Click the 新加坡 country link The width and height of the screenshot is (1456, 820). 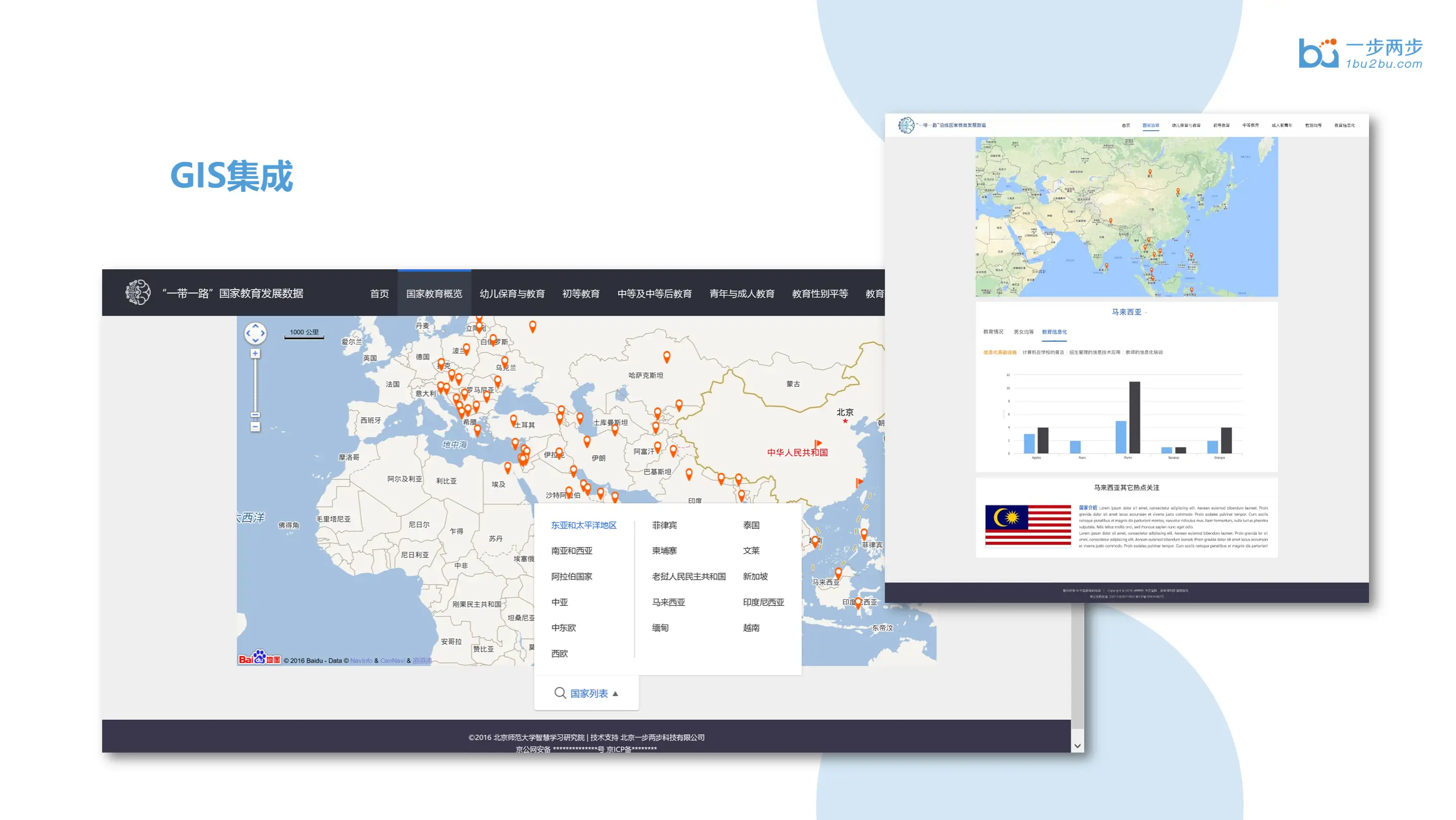click(755, 576)
